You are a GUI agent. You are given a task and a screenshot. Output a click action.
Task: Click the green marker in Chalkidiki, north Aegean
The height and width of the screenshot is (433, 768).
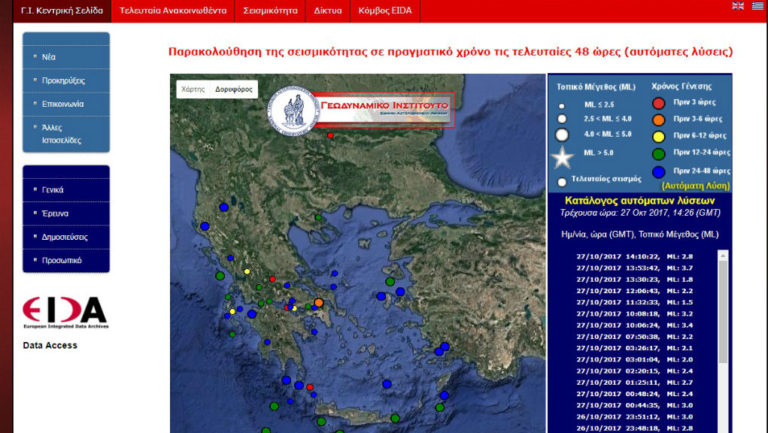coord(318,217)
